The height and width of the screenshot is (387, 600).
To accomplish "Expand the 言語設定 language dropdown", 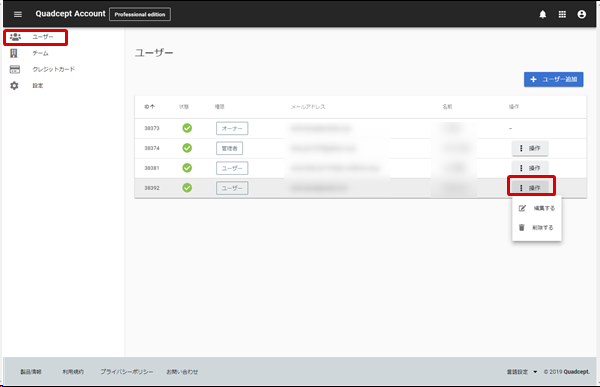I will (522, 372).
